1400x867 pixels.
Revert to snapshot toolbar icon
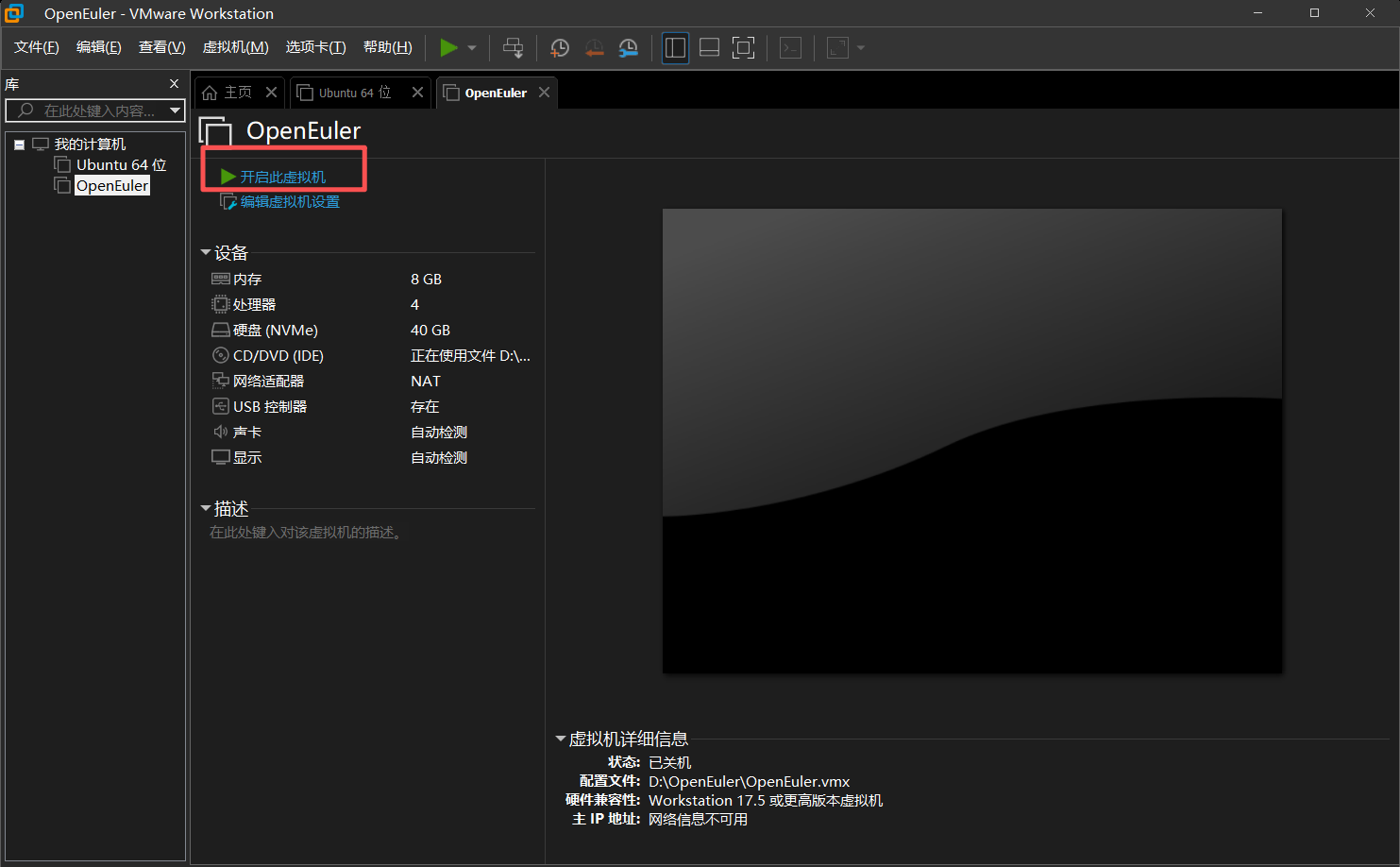pyautogui.click(x=594, y=47)
